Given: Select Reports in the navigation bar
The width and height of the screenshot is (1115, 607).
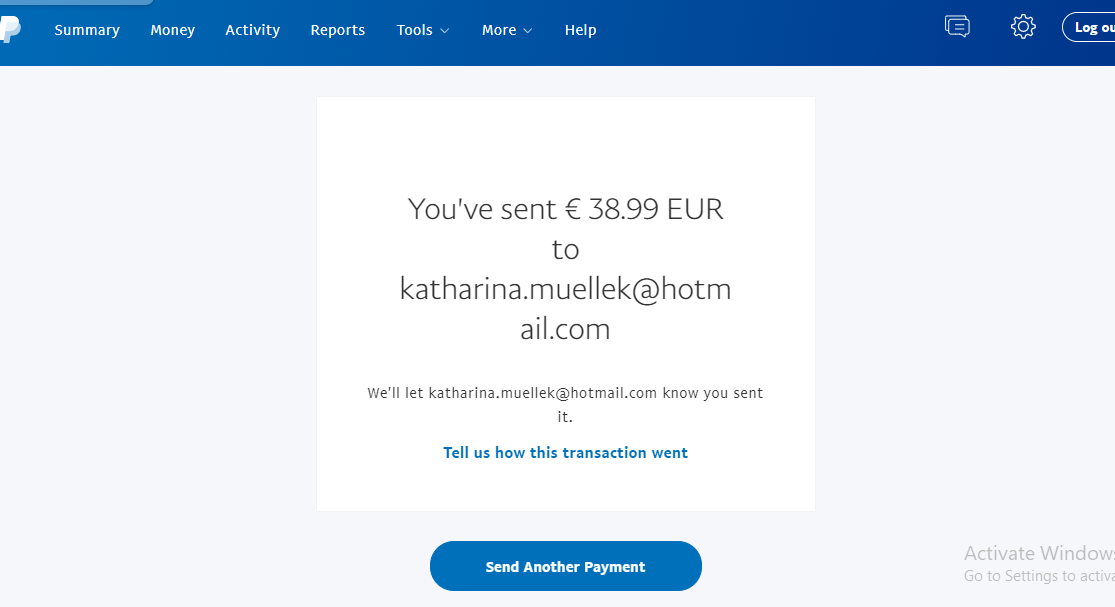Looking at the screenshot, I should [338, 30].
